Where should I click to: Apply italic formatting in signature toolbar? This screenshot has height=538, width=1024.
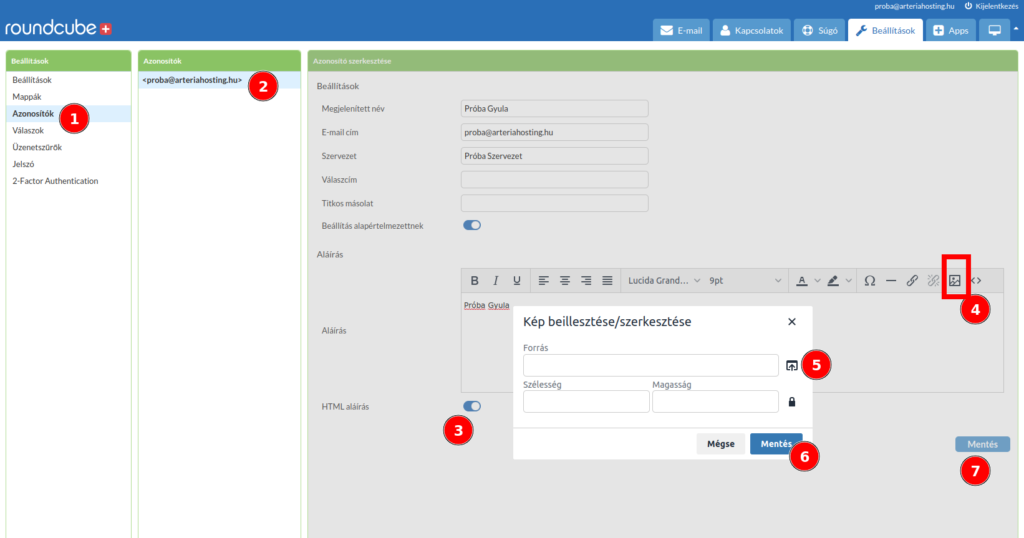click(x=496, y=281)
